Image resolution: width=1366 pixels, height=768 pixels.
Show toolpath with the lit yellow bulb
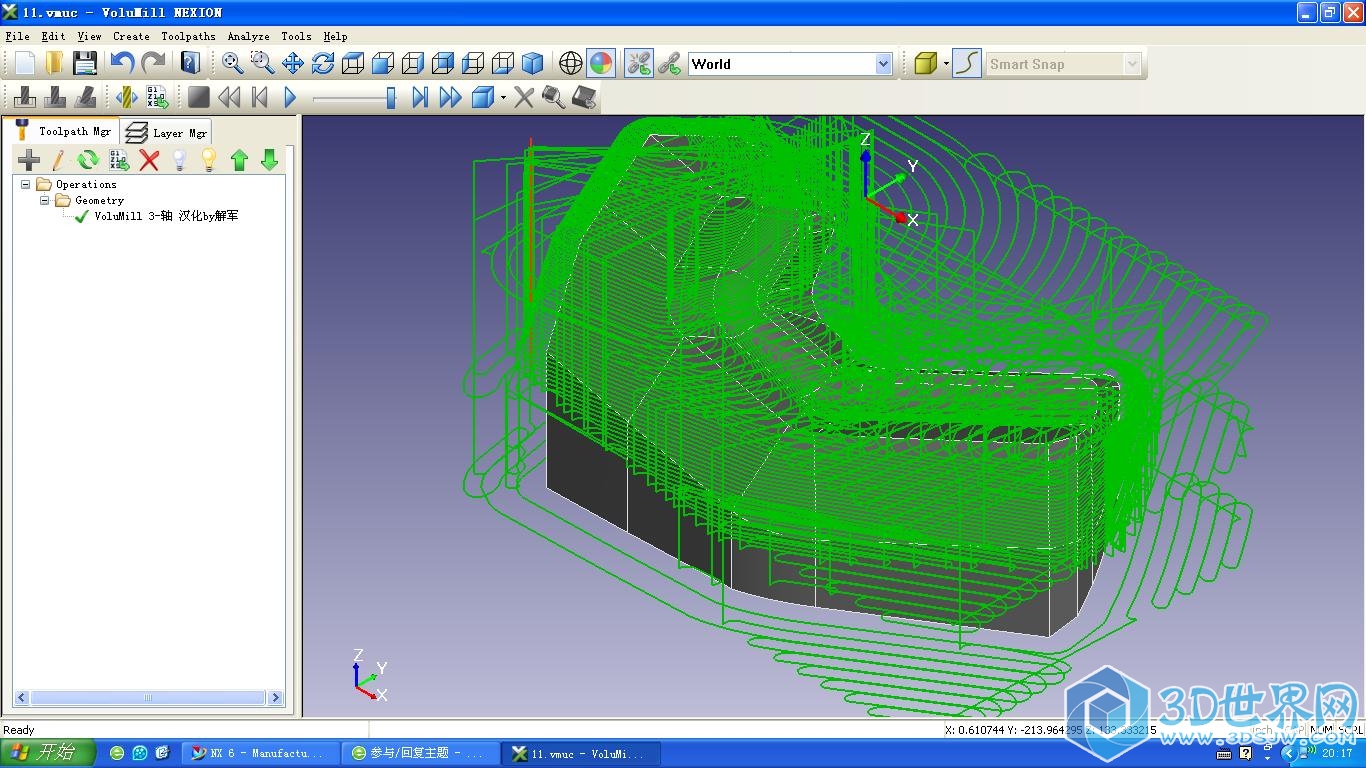point(208,159)
